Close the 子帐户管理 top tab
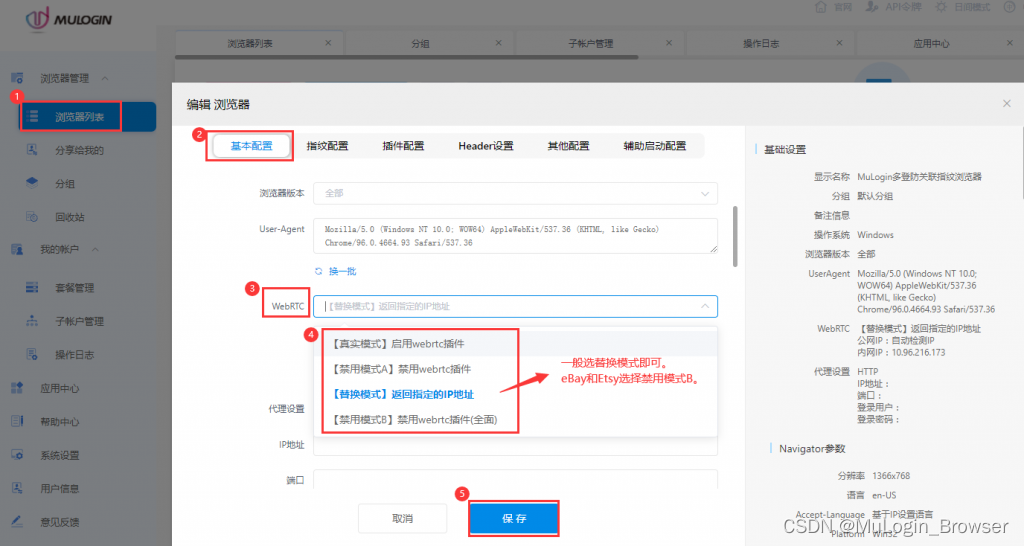1024x546 pixels. (x=669, y=42)
